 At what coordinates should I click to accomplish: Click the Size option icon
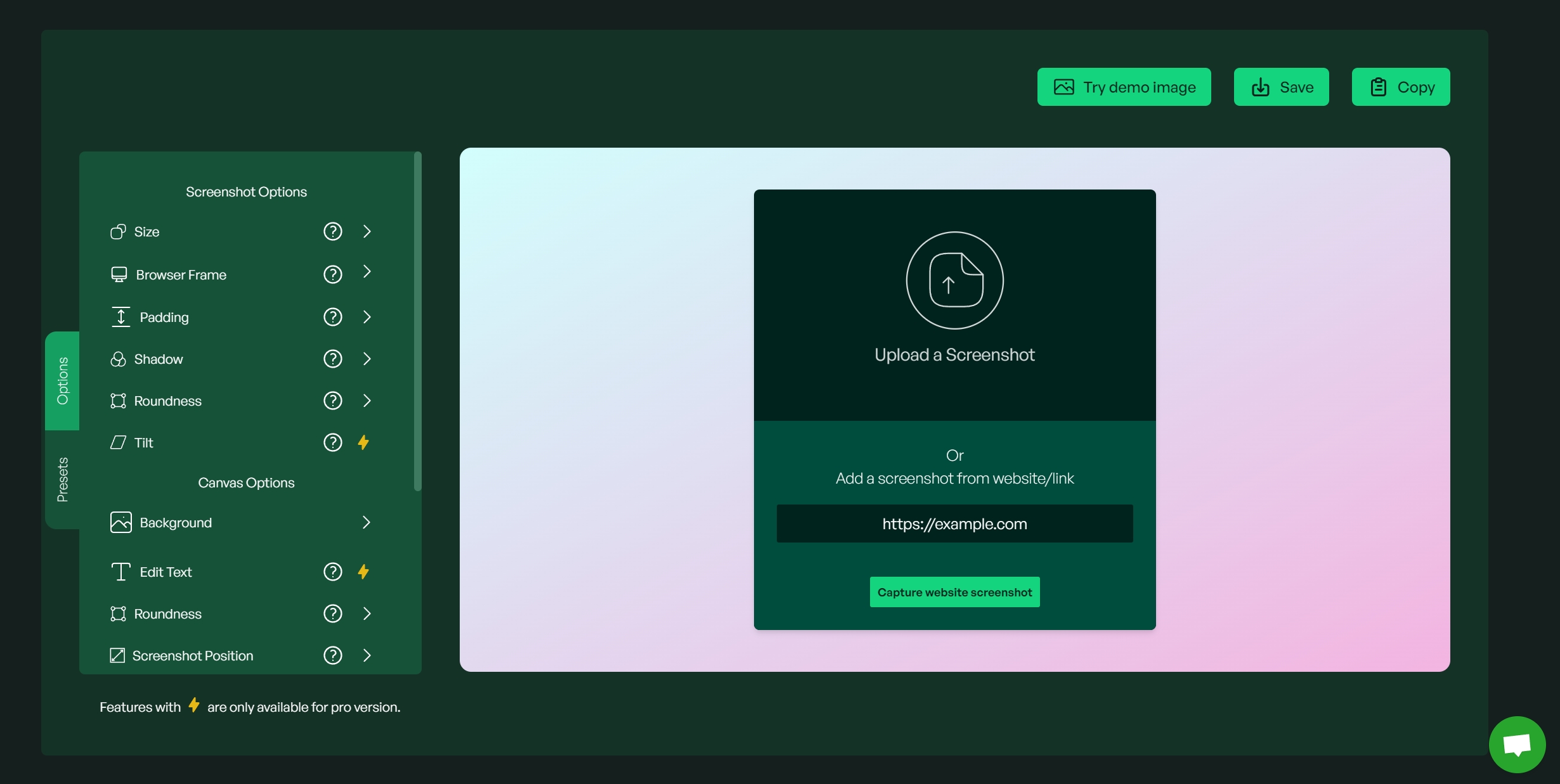(x=117, y=231)
